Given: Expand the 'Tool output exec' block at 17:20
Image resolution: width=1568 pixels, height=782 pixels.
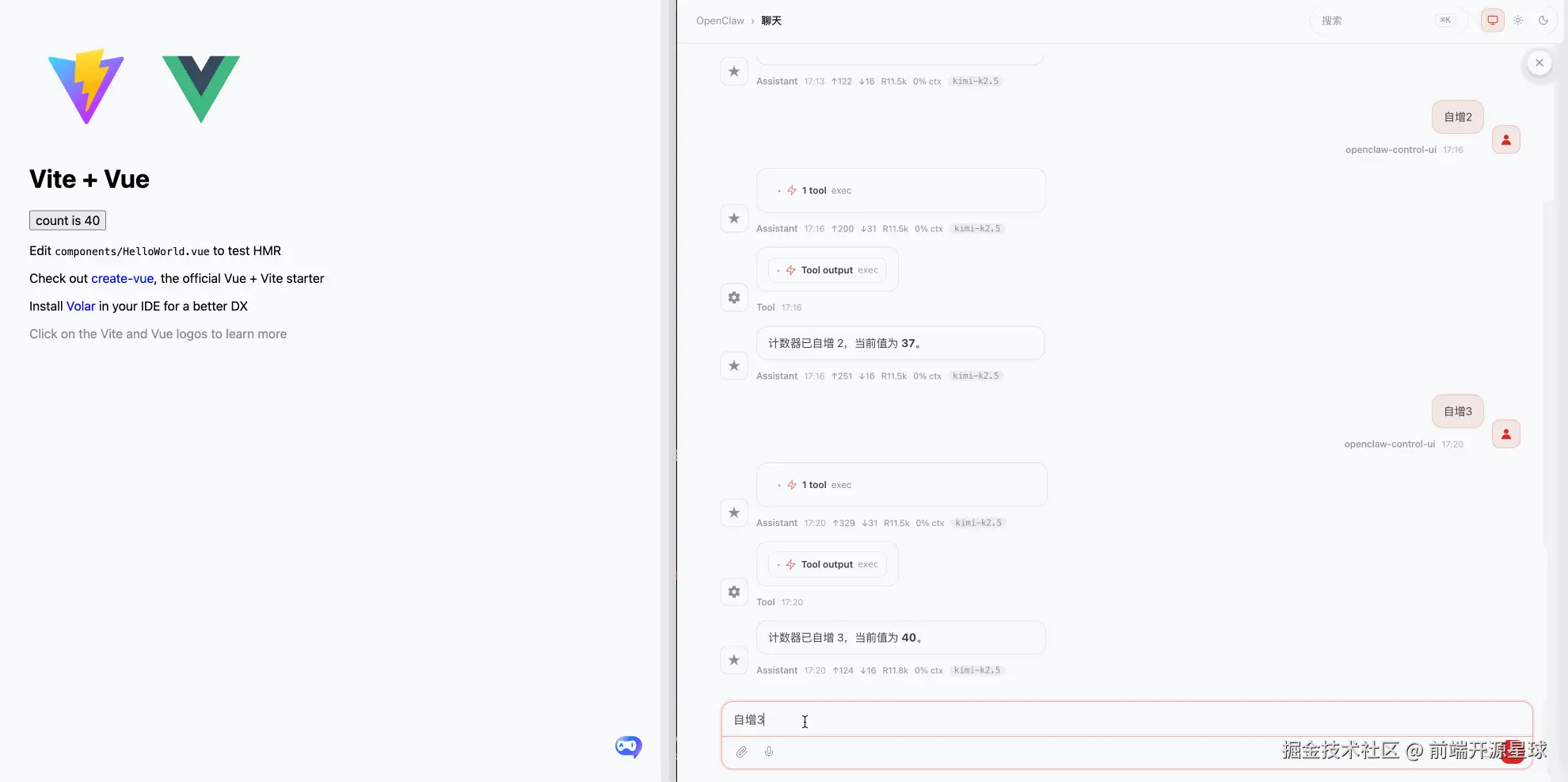Looking at the screenshot, I should point(827,564).
